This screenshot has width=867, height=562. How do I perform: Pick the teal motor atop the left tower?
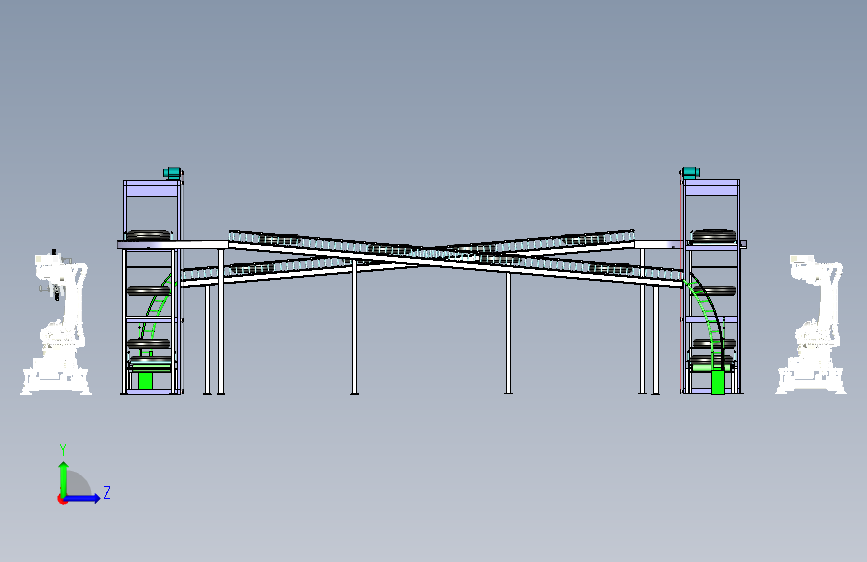[173, 173]
